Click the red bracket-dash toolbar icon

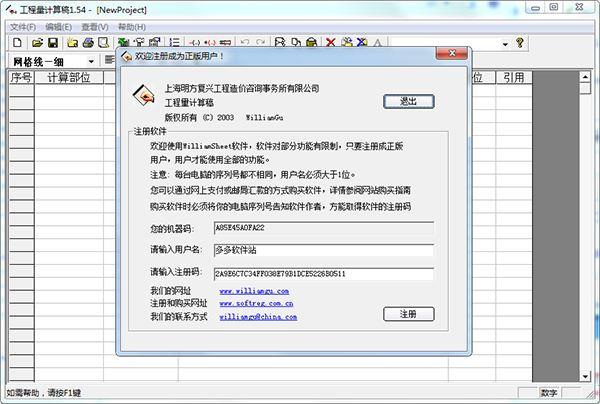tap(210, 42)
